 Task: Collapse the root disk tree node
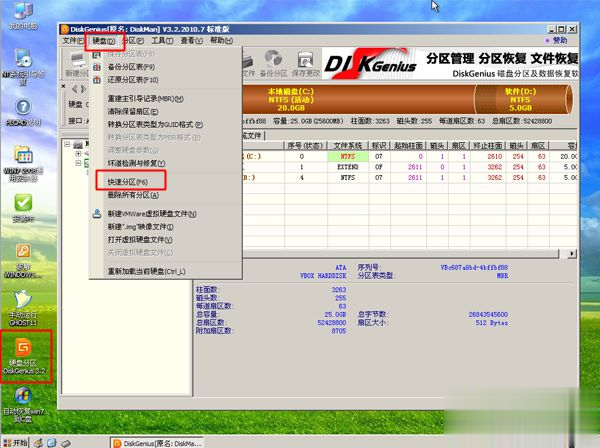(67, 144)
